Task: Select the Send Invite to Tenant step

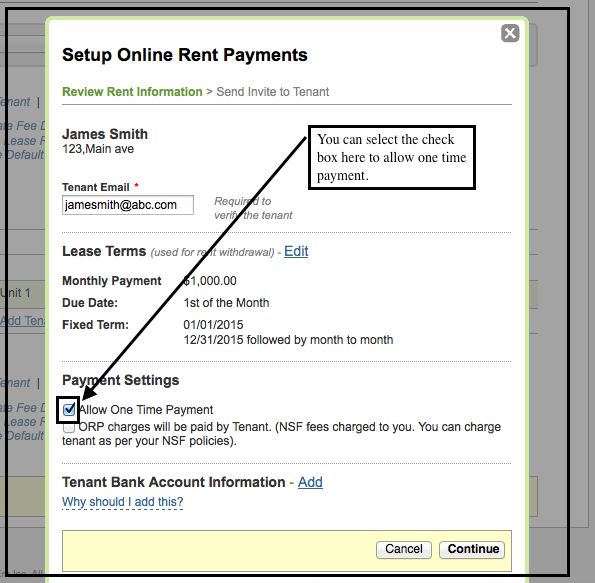Action: (272, 92)
